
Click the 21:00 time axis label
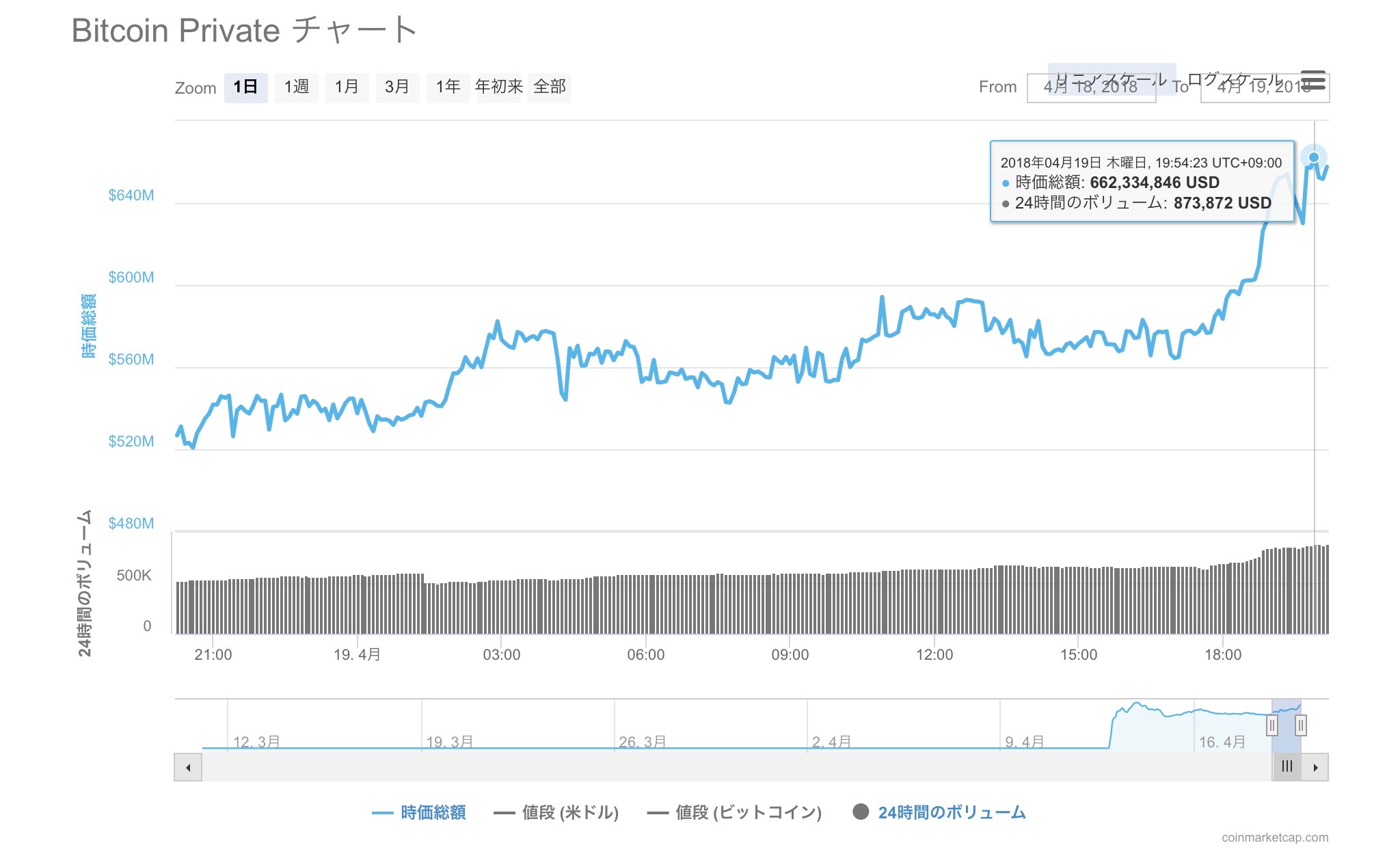pyautogui.click(x=213, y=655)
